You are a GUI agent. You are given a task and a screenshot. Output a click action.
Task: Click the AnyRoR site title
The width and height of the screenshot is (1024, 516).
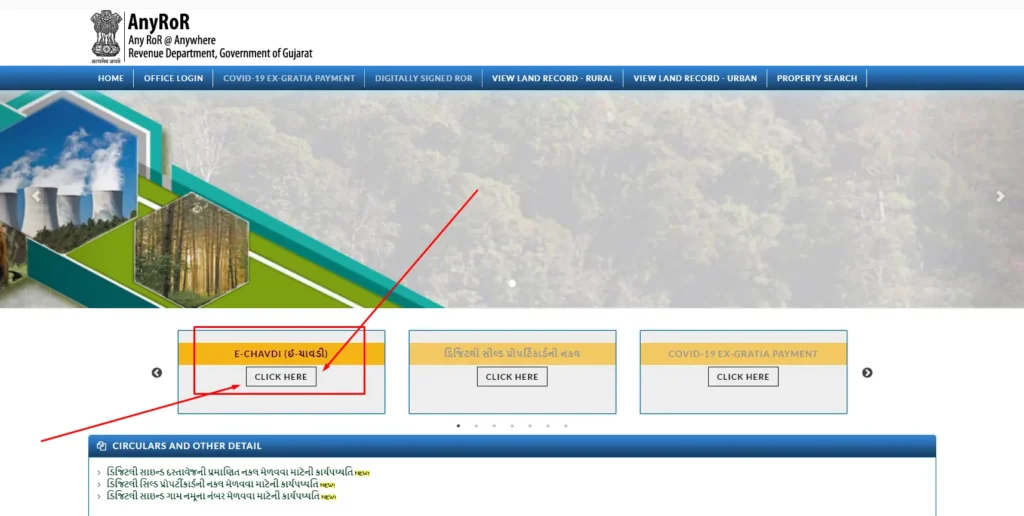[159, 22]
